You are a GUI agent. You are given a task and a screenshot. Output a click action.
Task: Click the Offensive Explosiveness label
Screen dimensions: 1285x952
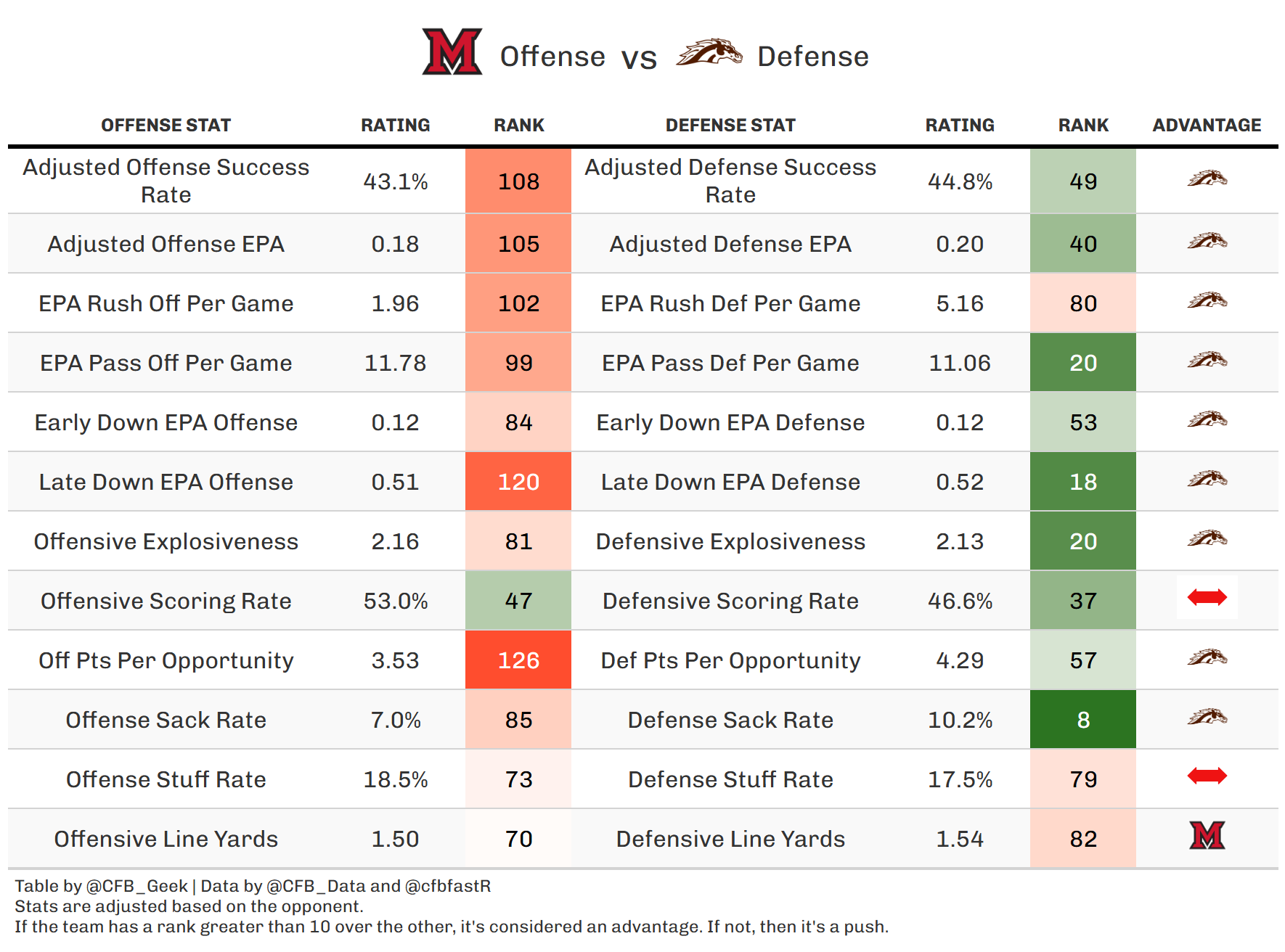pos(166,541)
